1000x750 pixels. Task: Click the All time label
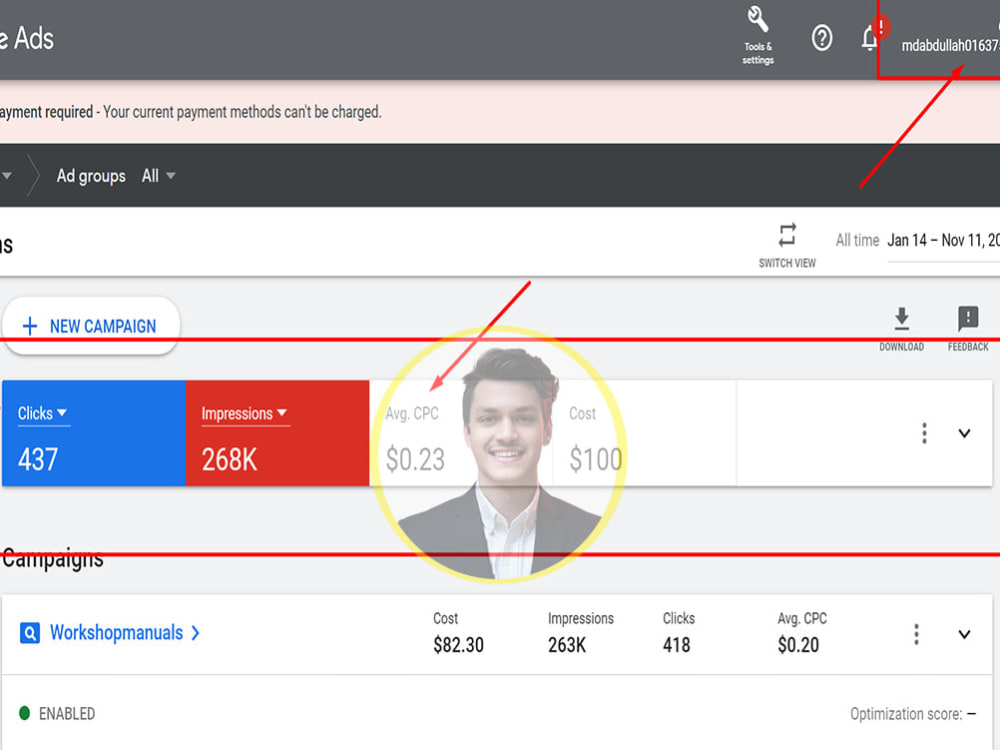coord(857,240)
